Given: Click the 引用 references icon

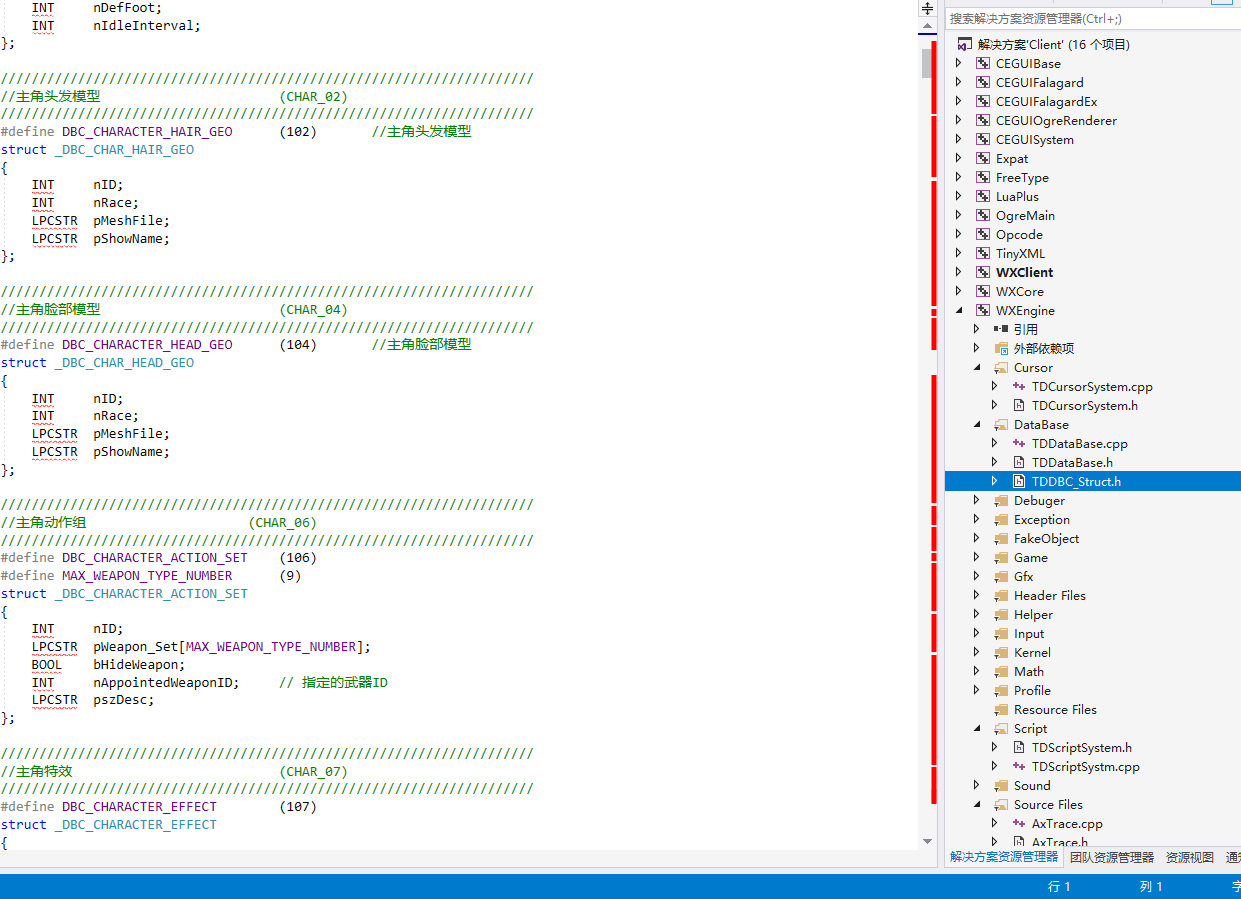Looking at the screenshot, I should [x=1001, y=330].
